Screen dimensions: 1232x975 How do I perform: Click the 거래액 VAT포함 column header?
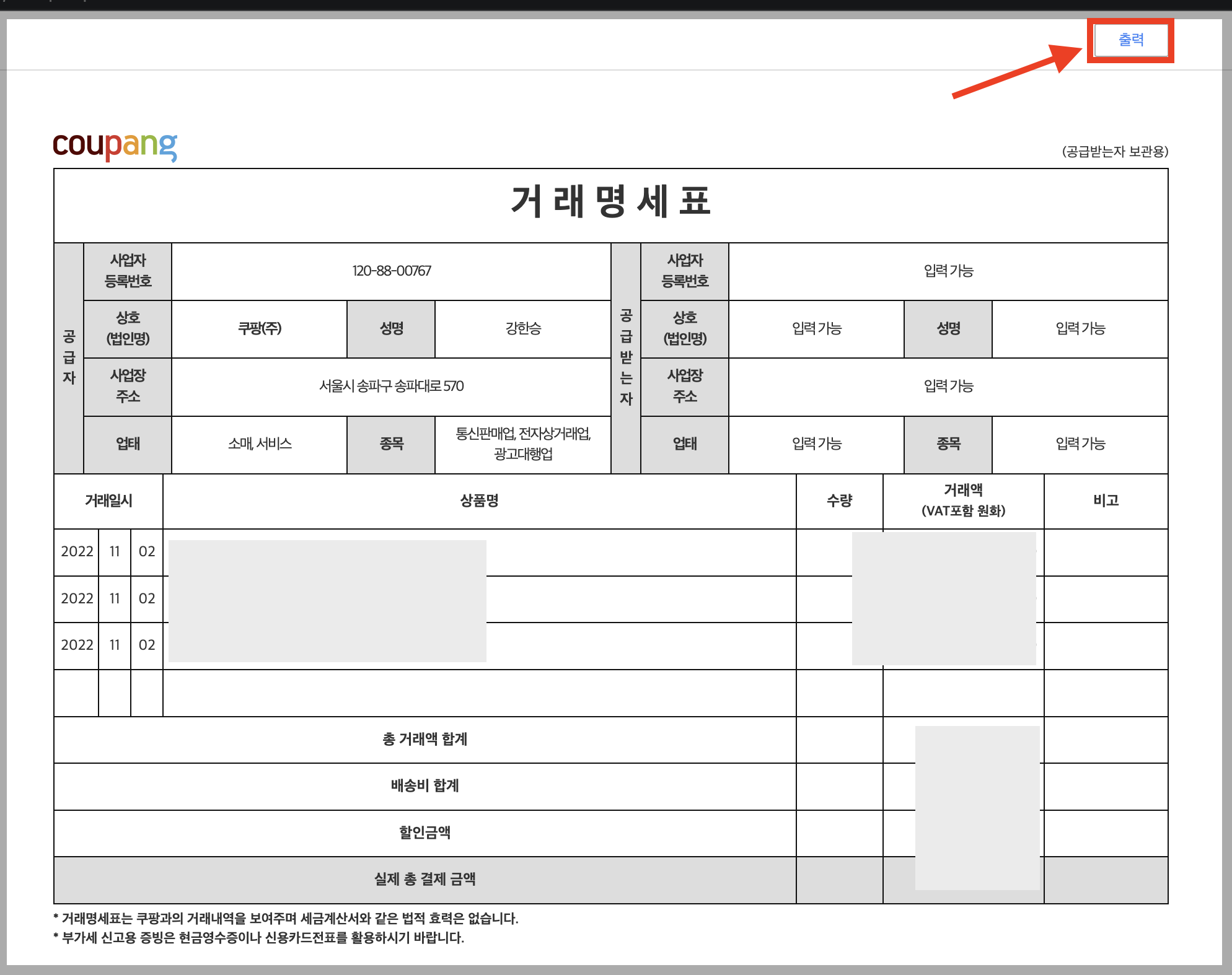pyautogui.click(x=963, y=501)
